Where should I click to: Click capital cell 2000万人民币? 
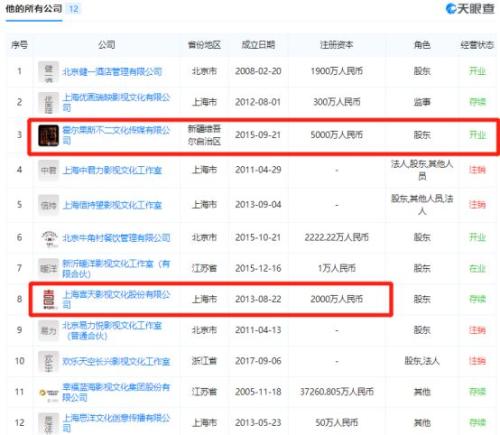337,299
